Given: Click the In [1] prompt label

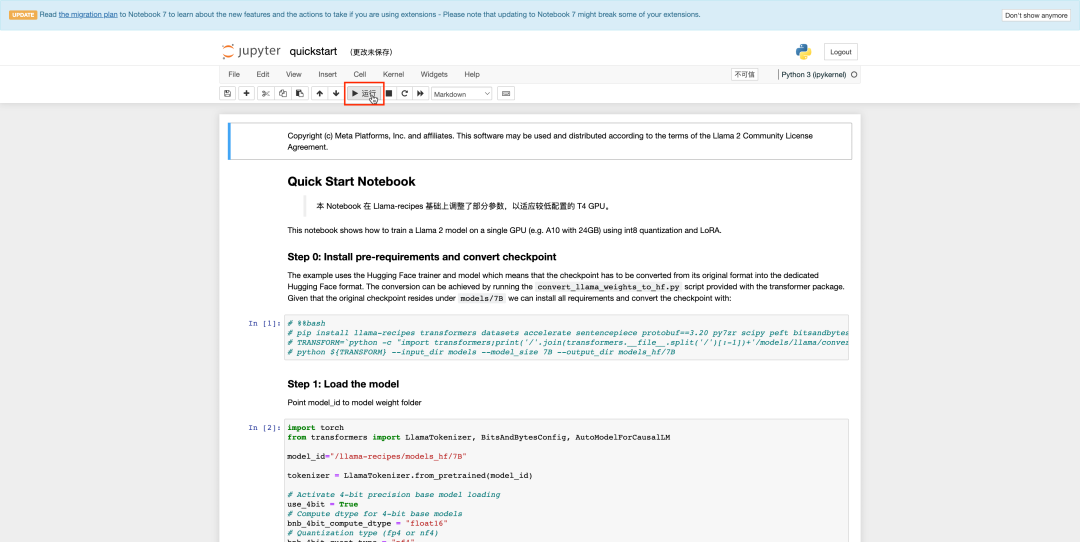Looking at the screenshot, I should 264,323.
